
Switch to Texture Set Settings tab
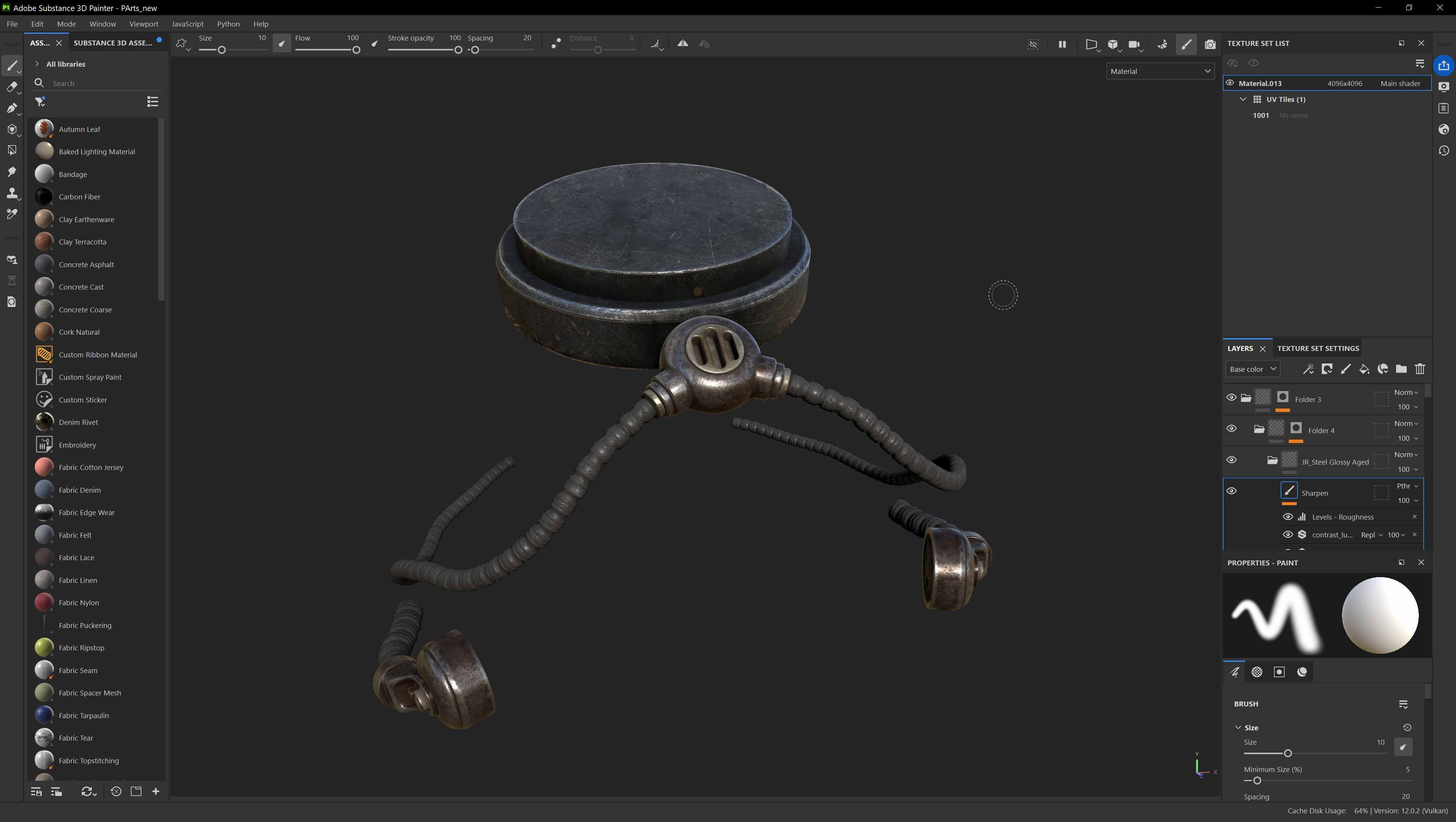1318,349
